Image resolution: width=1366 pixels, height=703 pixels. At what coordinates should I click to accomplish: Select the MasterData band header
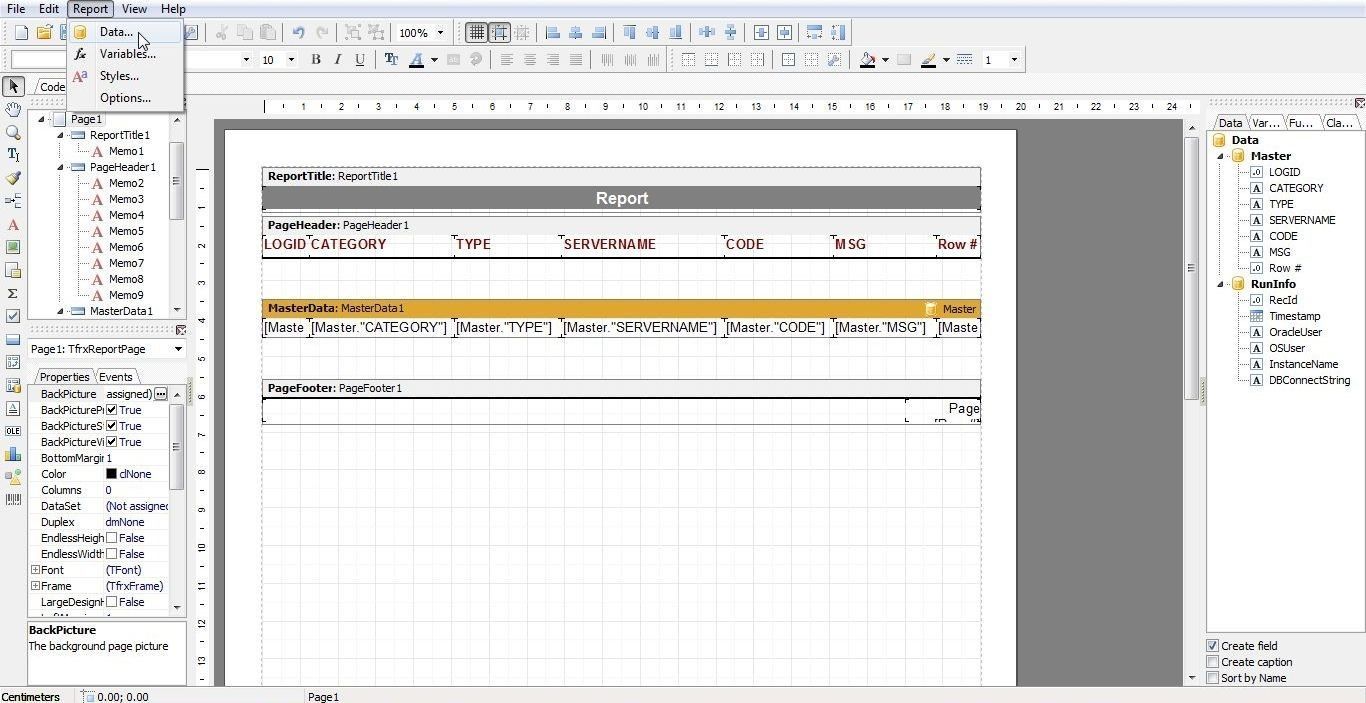pos(621,308)
